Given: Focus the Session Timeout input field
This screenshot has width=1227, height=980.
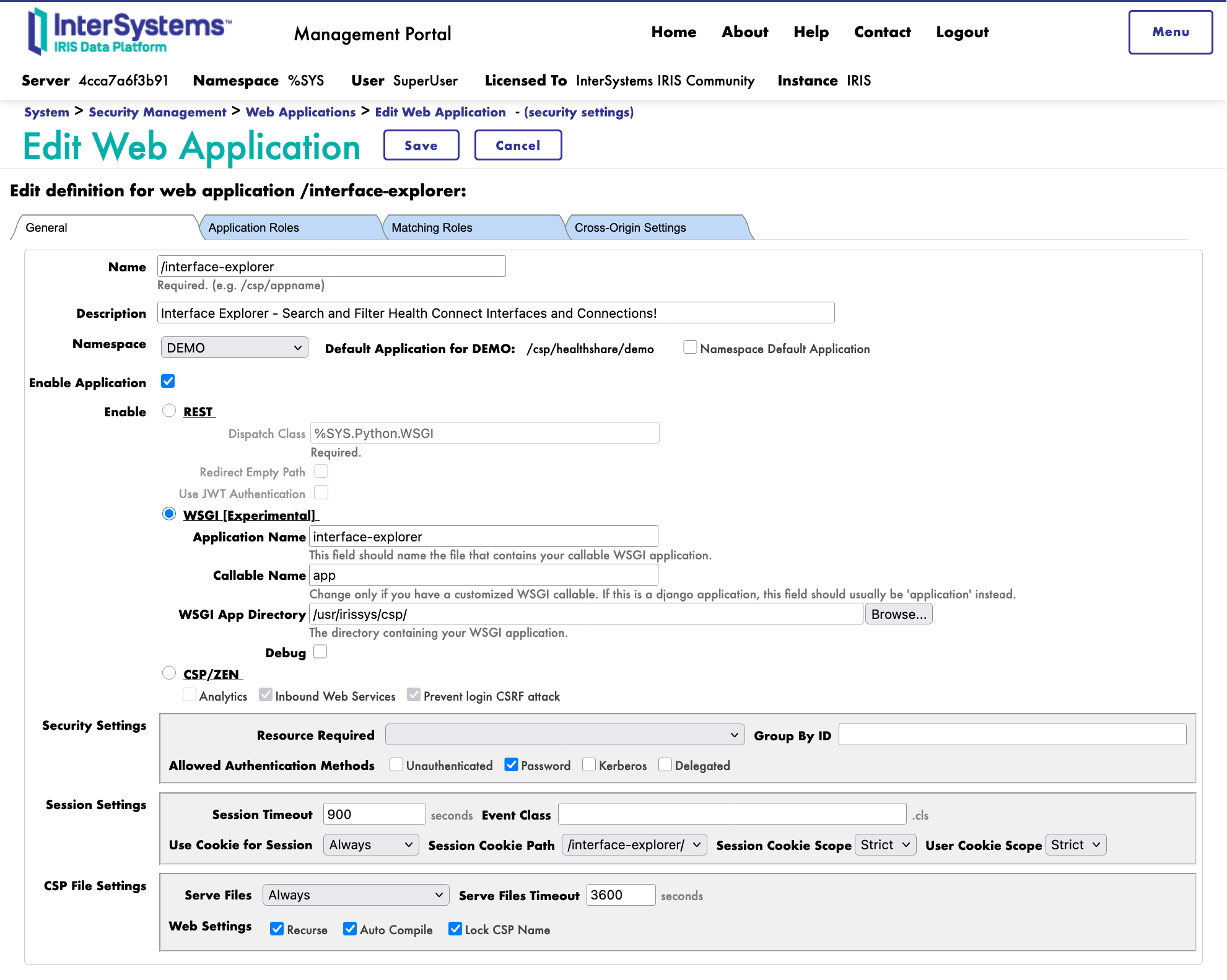Looking at the screenshot, I should click(x=373, y=814).
